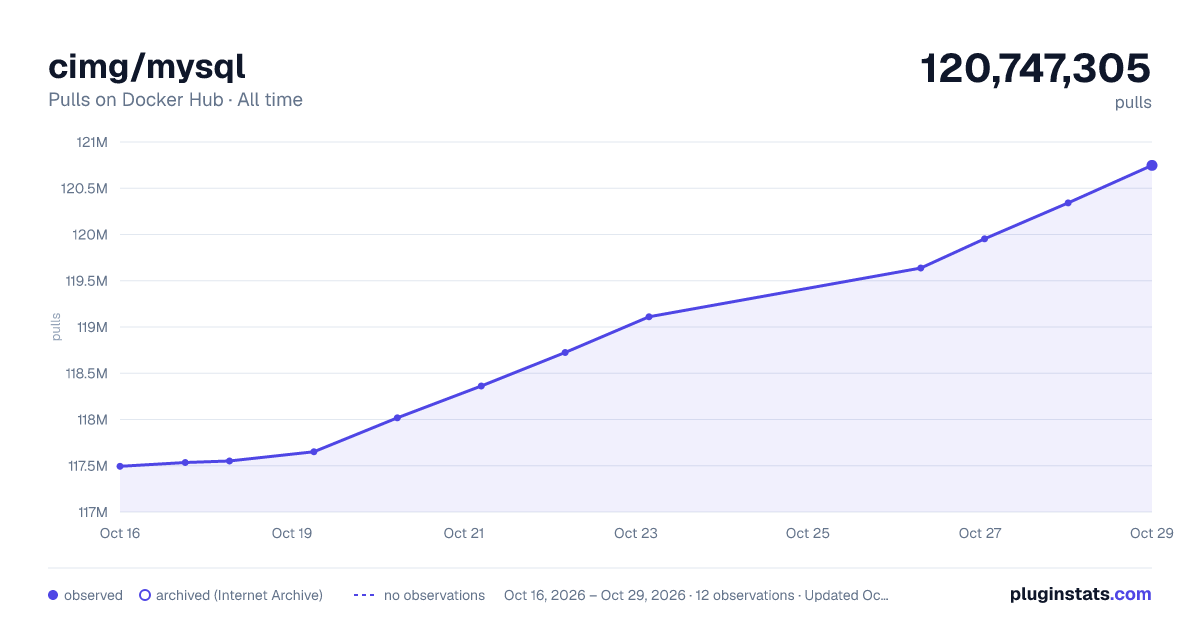
Task: Select the data point at Oct 27
Action: pos(985,239)
